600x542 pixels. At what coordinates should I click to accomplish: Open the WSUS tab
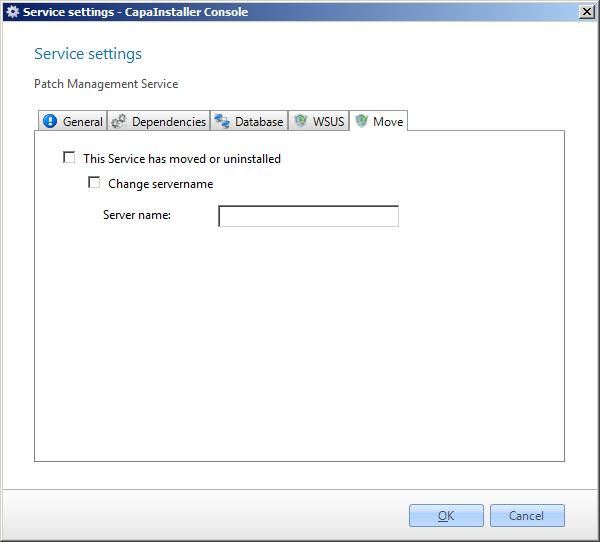pos(319,121)
